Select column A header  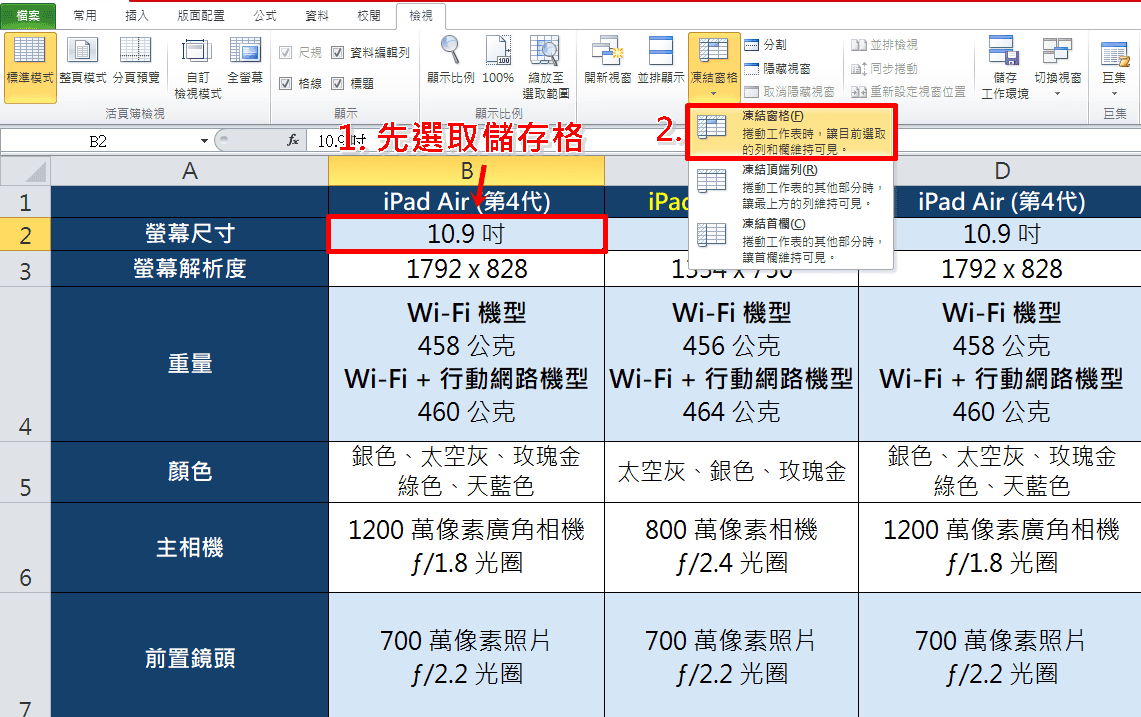tap(189, 171)
